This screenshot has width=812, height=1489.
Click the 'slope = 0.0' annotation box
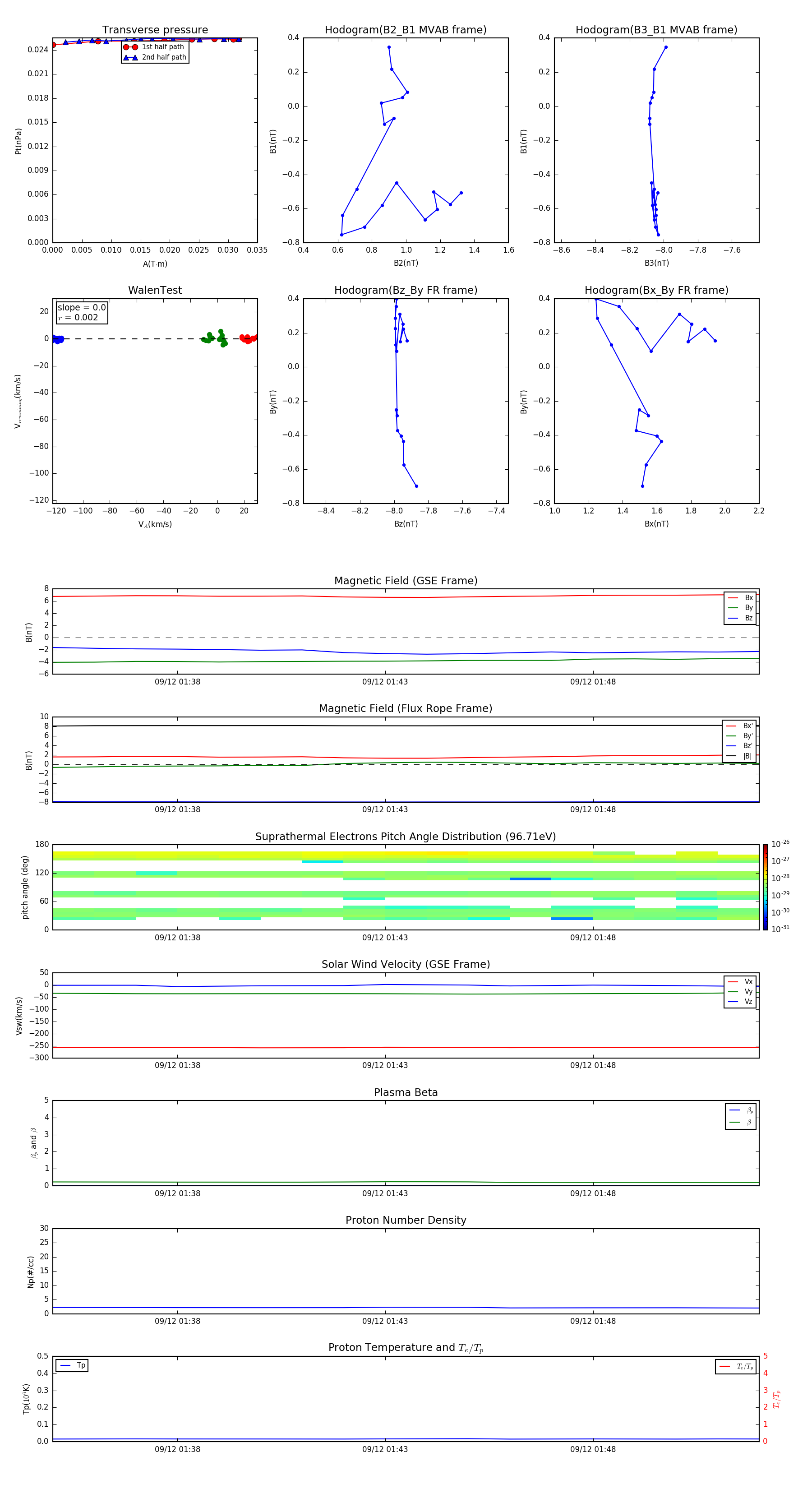click(82, 312)
